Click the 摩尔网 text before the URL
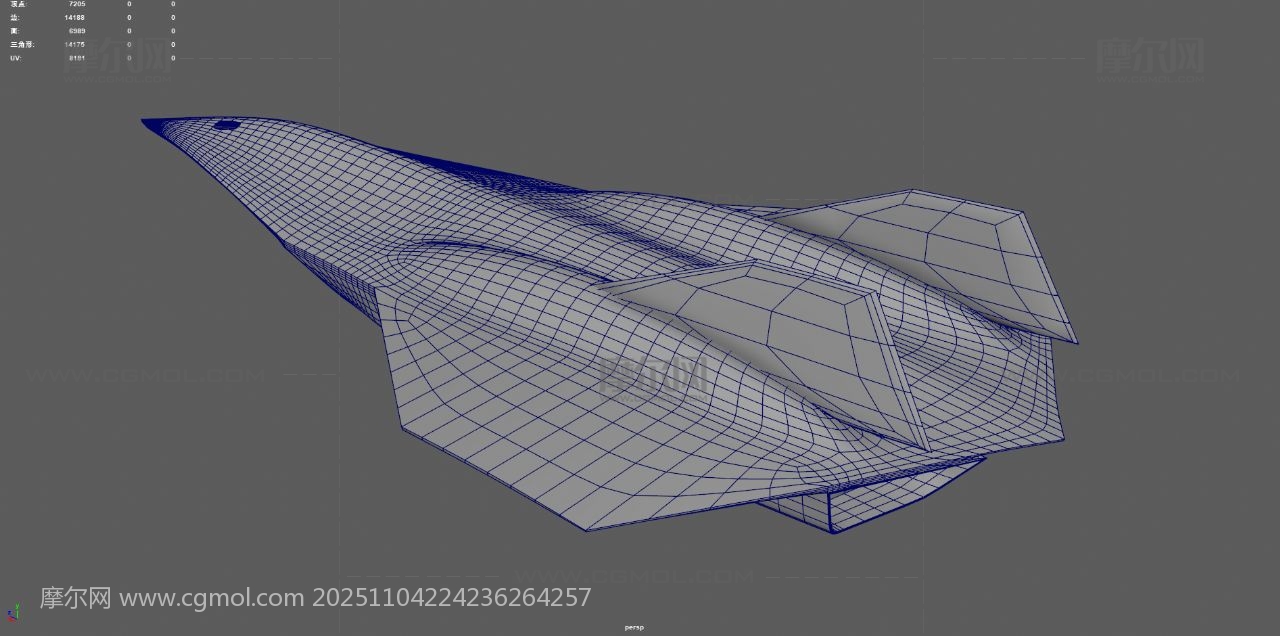1280x636 pixels. [x=75, y=598]
